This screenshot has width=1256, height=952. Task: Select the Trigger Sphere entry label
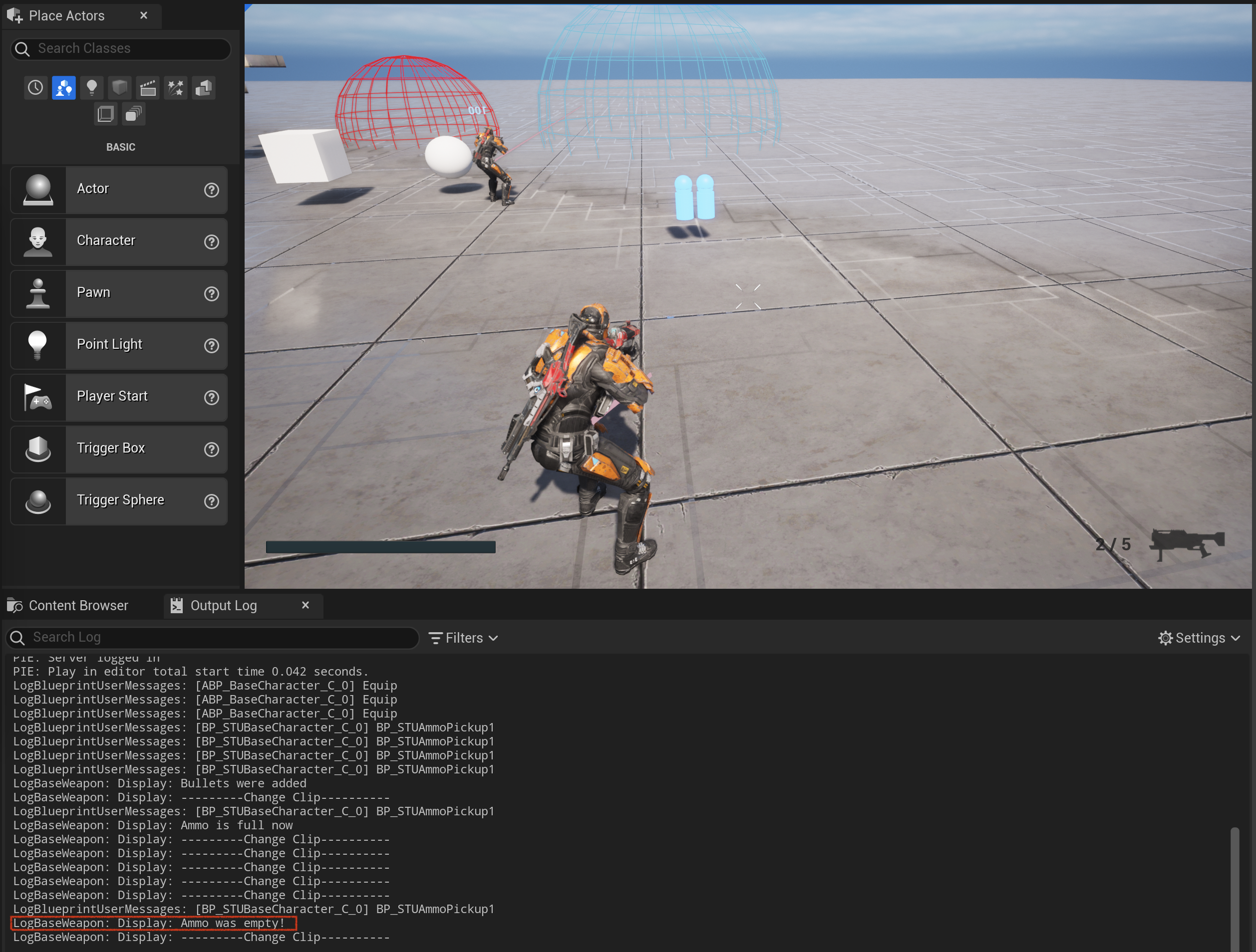120,500
